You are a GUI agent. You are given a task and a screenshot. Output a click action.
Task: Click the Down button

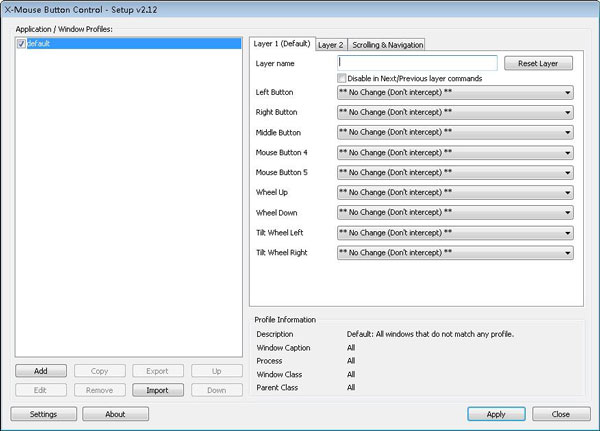pos(217,390)
